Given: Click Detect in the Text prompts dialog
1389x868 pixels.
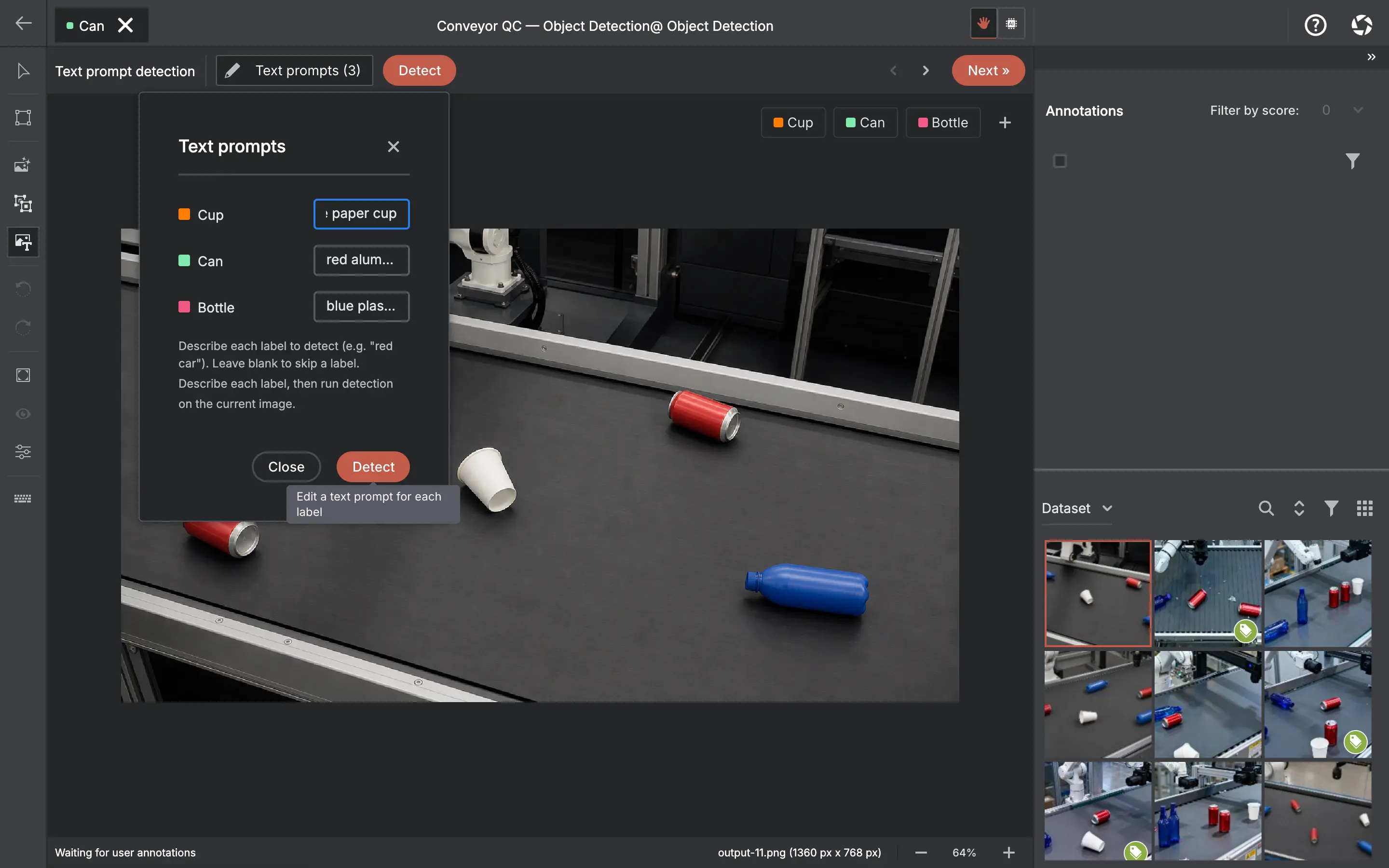Looking at the screenshot, I should [373, 467].
